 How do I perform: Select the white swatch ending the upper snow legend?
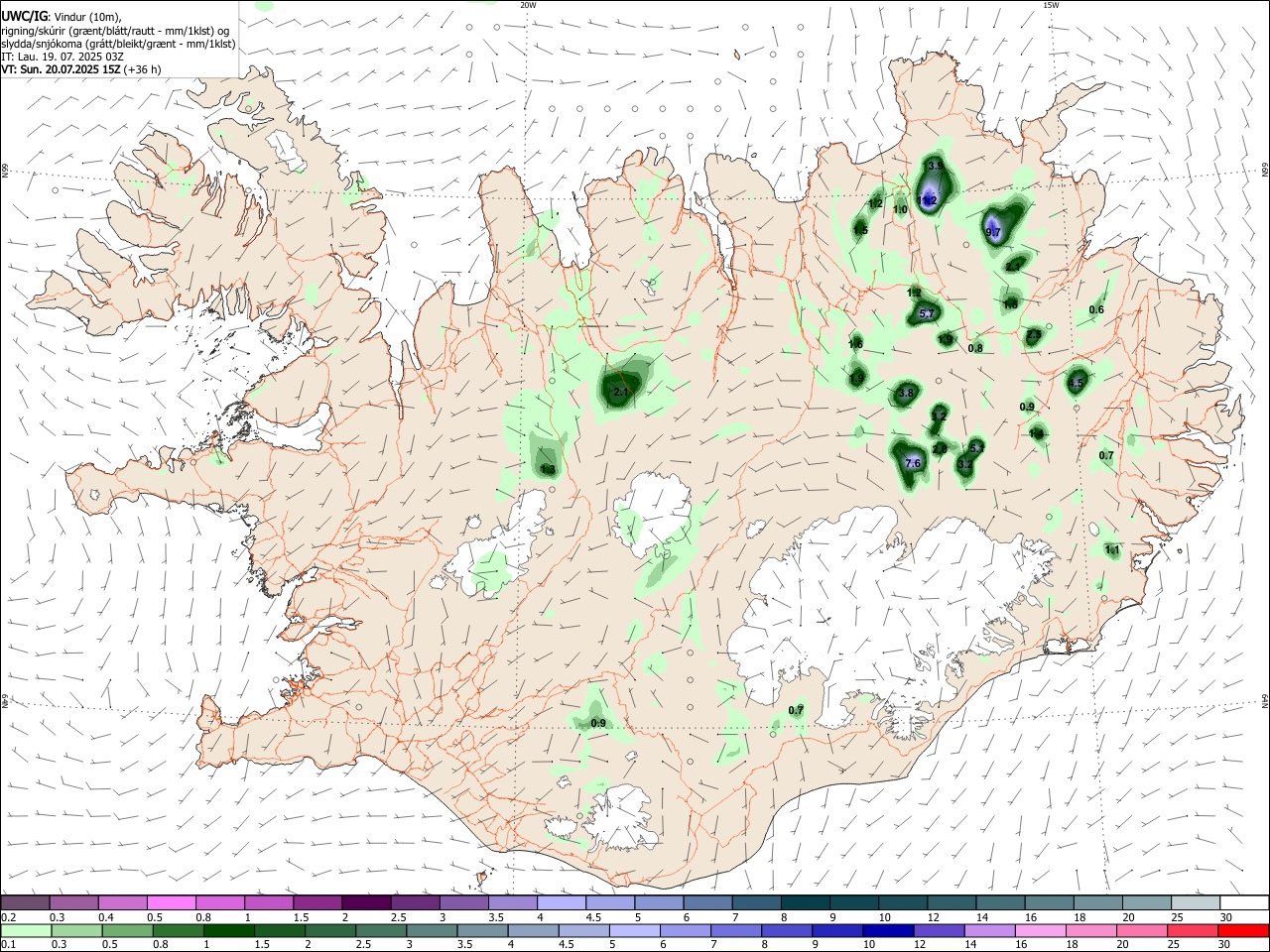coord(1243,902)
